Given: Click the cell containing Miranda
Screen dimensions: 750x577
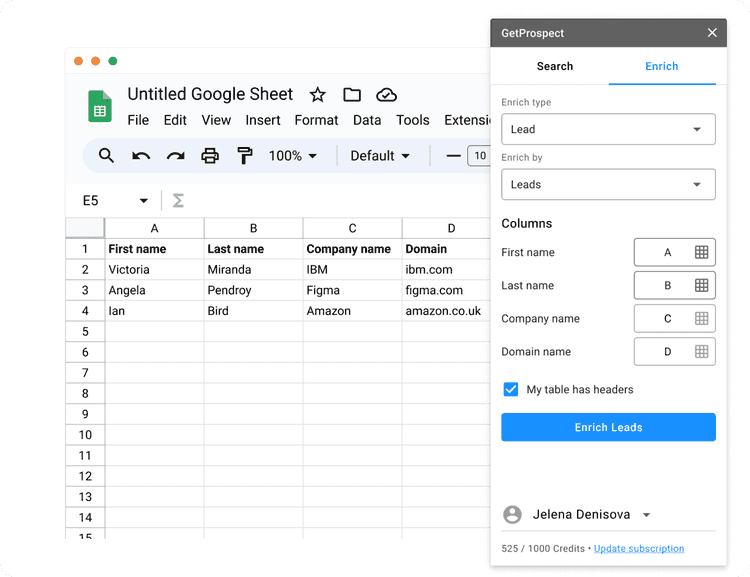Looking at the screenshot, I should [254, 269].
